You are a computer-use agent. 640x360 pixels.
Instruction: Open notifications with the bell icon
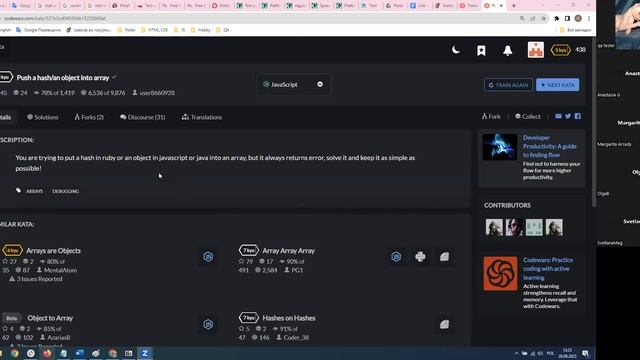coord(507,50)
